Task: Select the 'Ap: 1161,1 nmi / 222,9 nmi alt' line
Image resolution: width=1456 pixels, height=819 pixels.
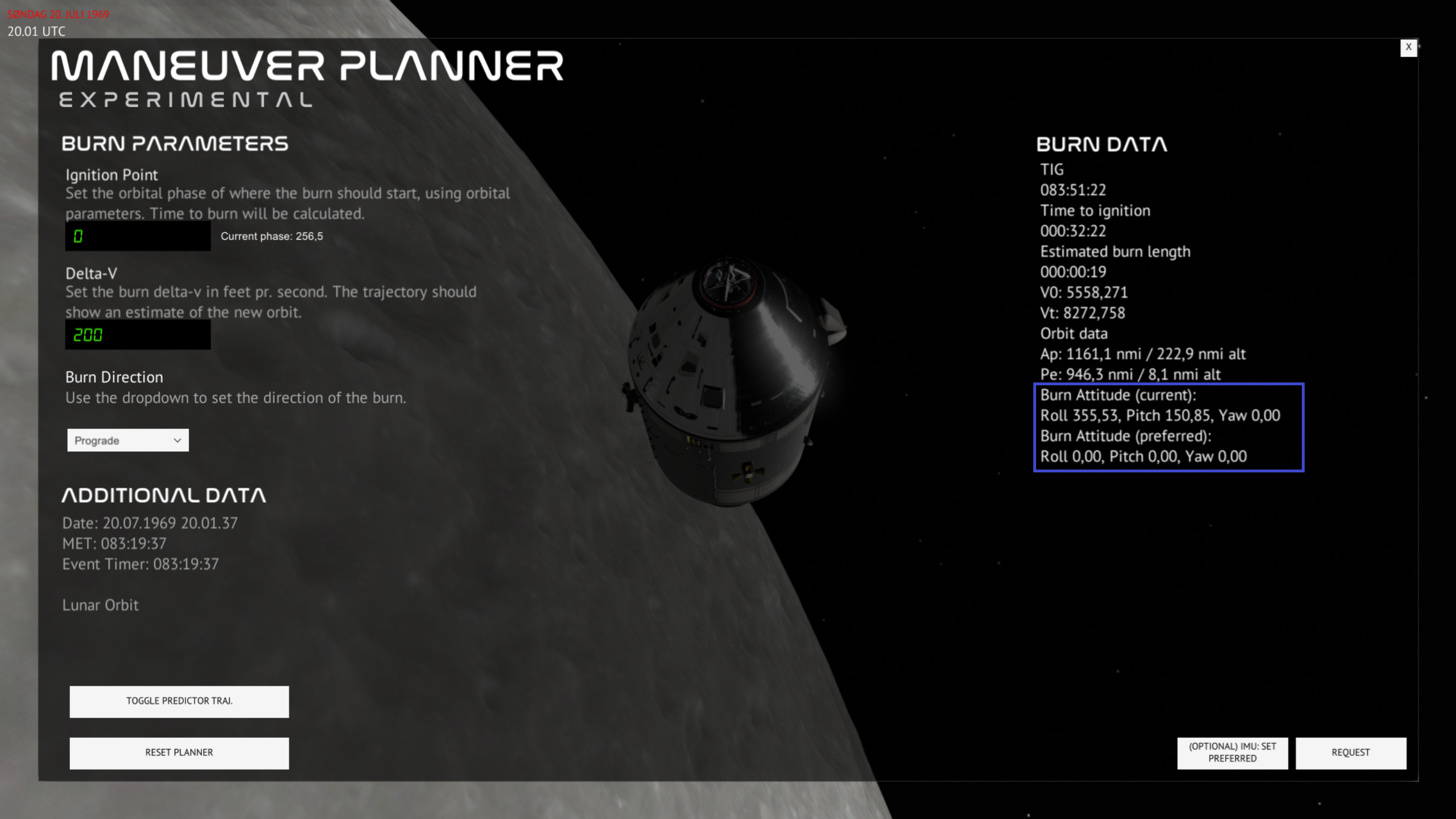Action: [x=1143, y=354]
